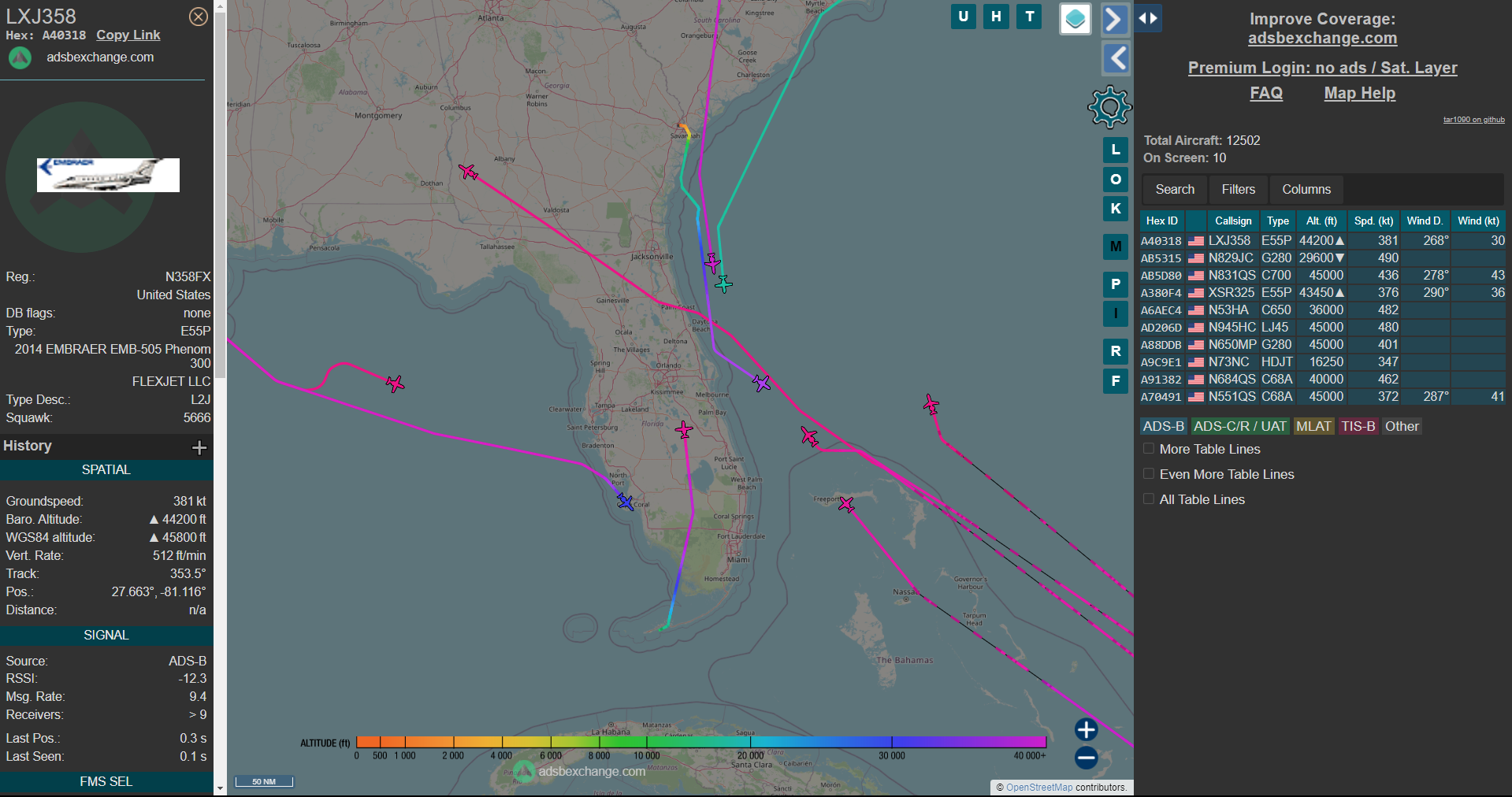Select table row N829JC
The image size is (1512, 797).
(1322, 258)
